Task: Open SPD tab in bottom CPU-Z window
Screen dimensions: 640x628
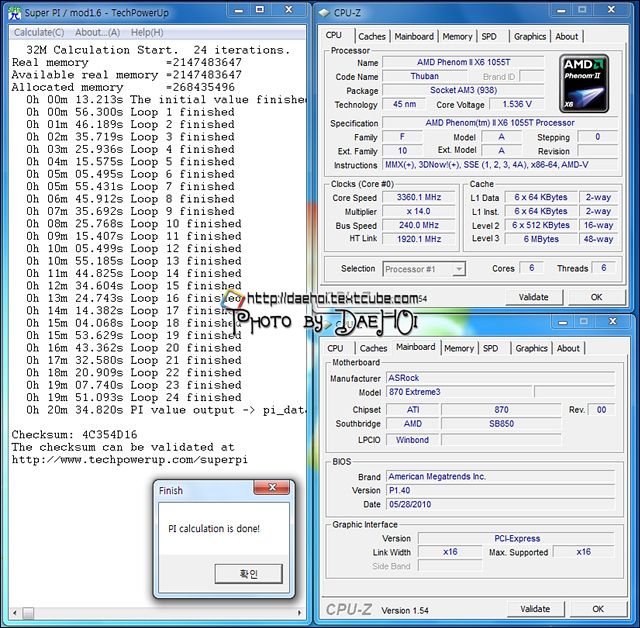Action: coord(490,348)
